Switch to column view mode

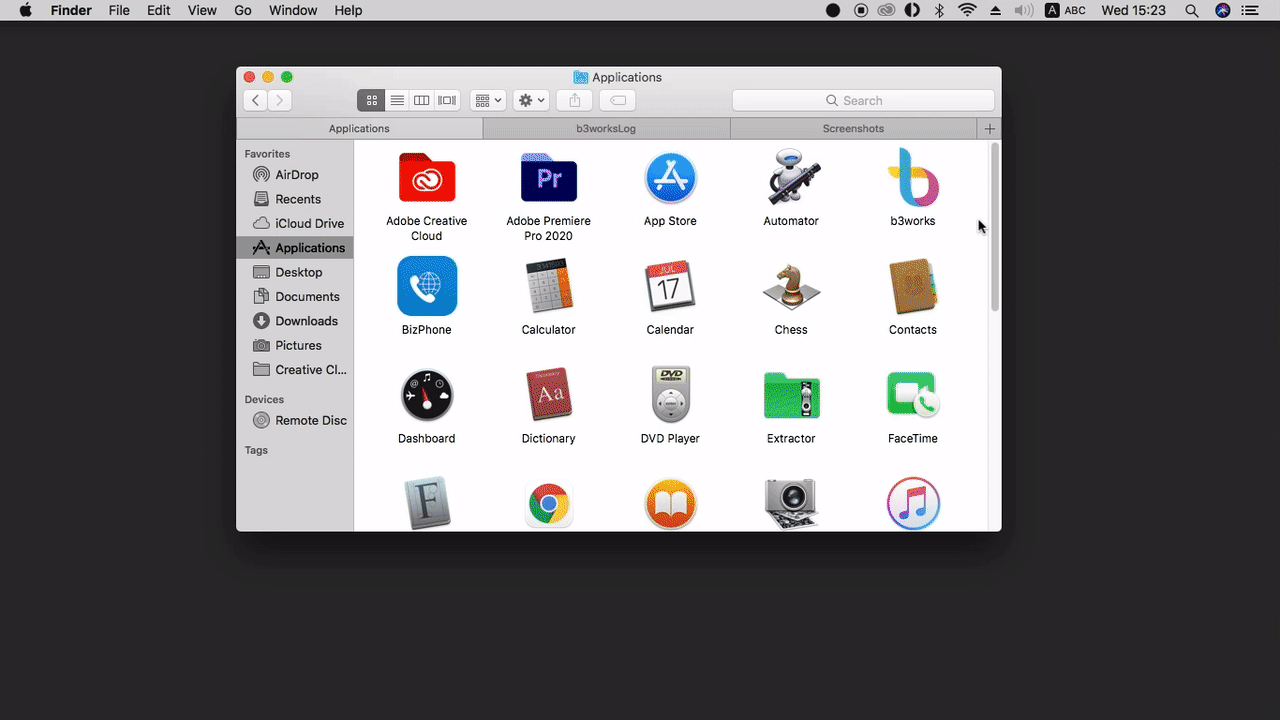coord(422,100)
